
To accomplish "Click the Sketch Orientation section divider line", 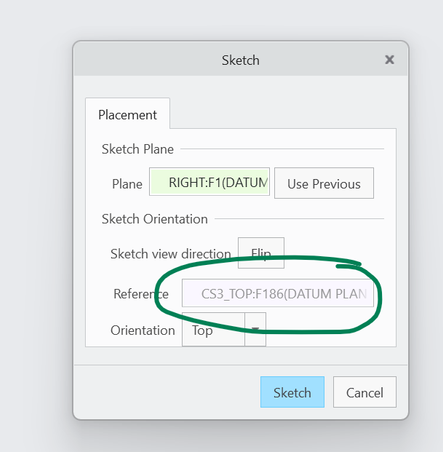I will click(299, 219).
